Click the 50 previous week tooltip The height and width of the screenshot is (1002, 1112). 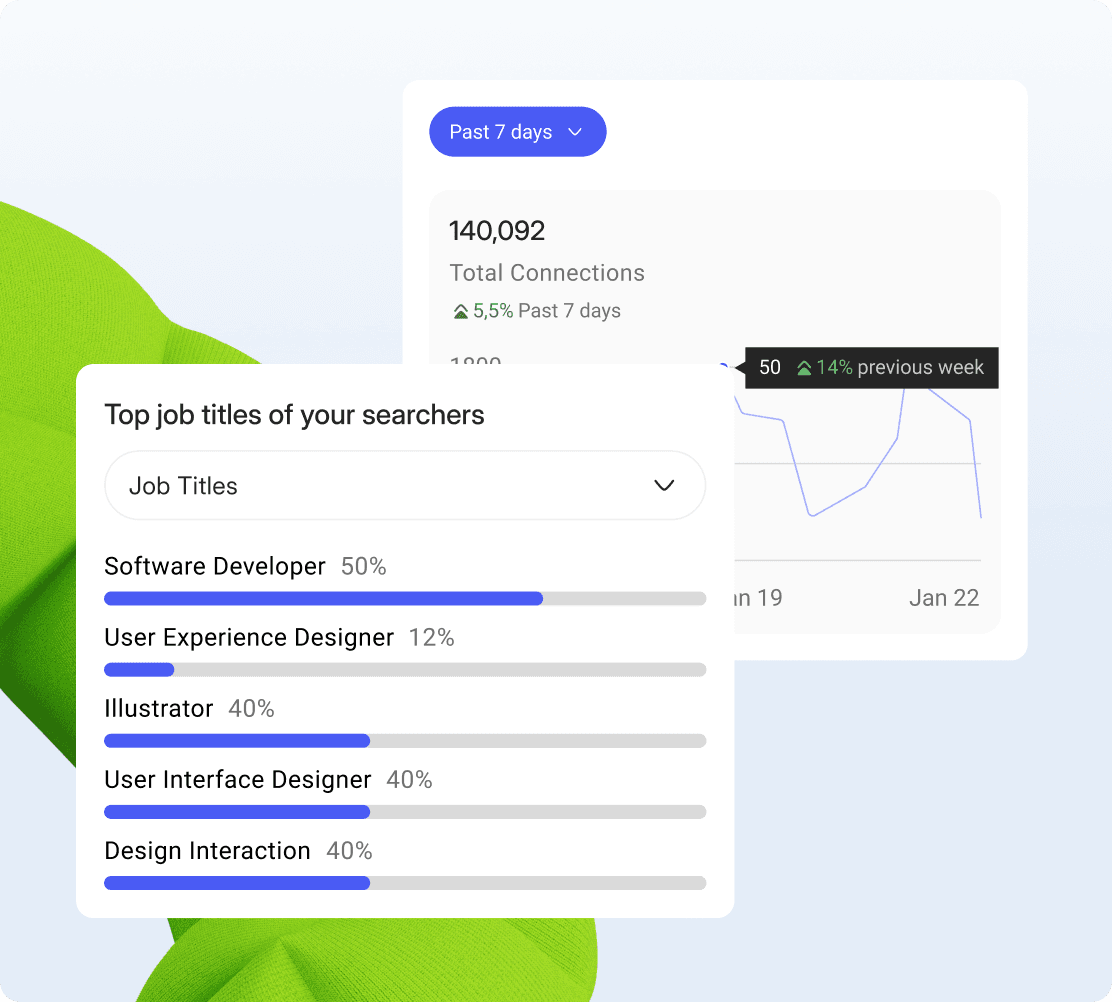870,367
